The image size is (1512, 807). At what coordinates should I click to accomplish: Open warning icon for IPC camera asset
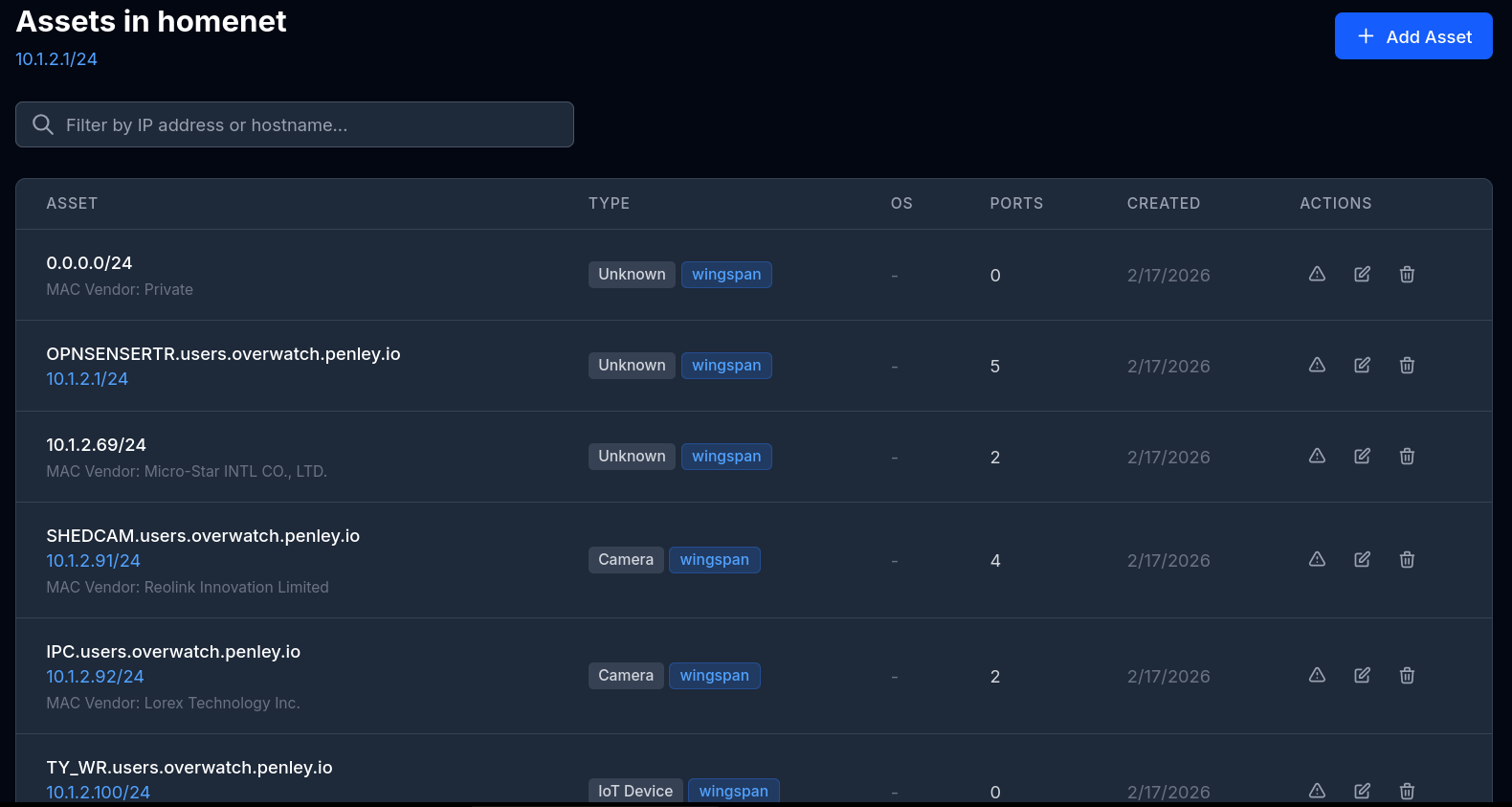point(1317,675)
